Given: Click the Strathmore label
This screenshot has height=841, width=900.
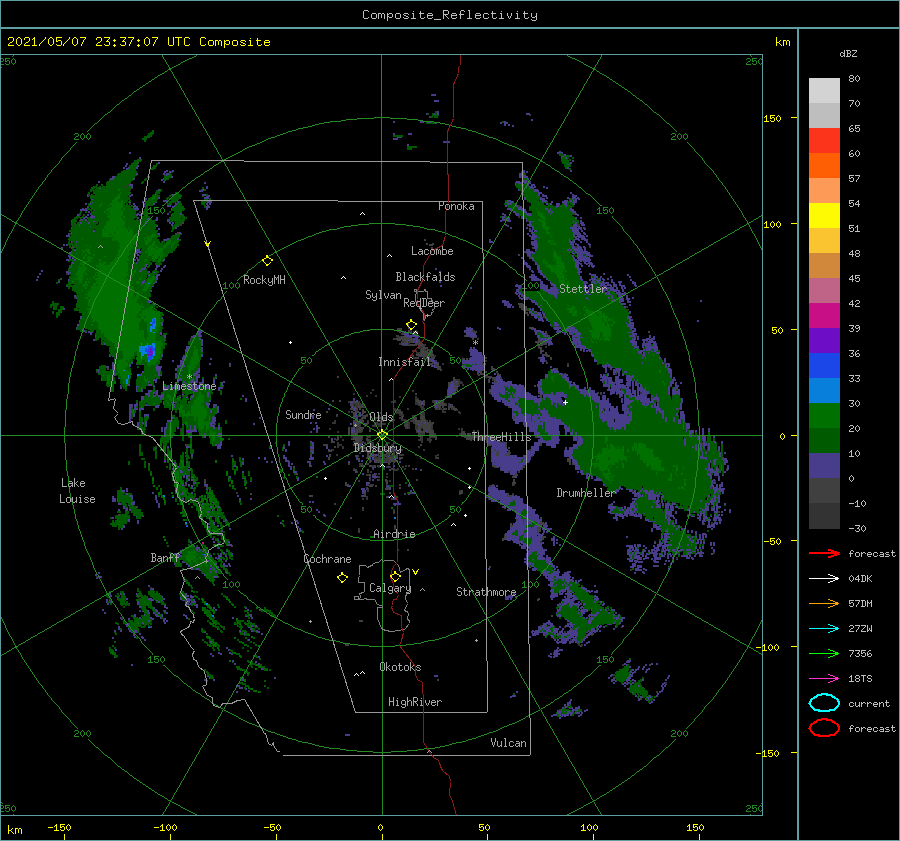Looking at the screenshot, I should [x=486, y=592].
